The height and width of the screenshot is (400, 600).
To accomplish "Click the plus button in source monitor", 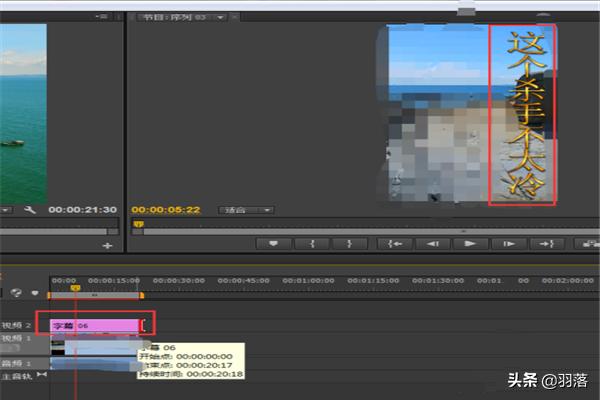I will [x=108, y=244].
